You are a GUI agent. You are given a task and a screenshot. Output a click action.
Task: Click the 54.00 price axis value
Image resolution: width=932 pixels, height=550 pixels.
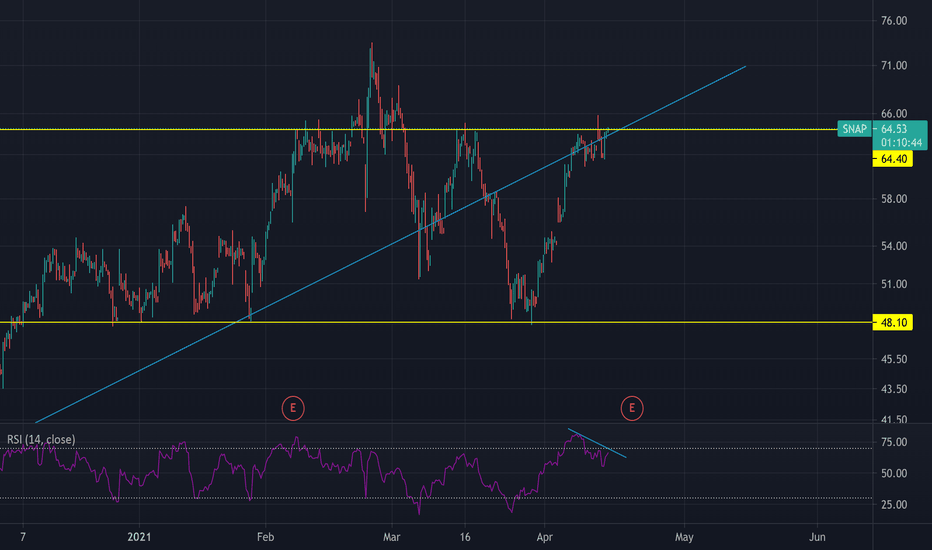coord(894,246)
